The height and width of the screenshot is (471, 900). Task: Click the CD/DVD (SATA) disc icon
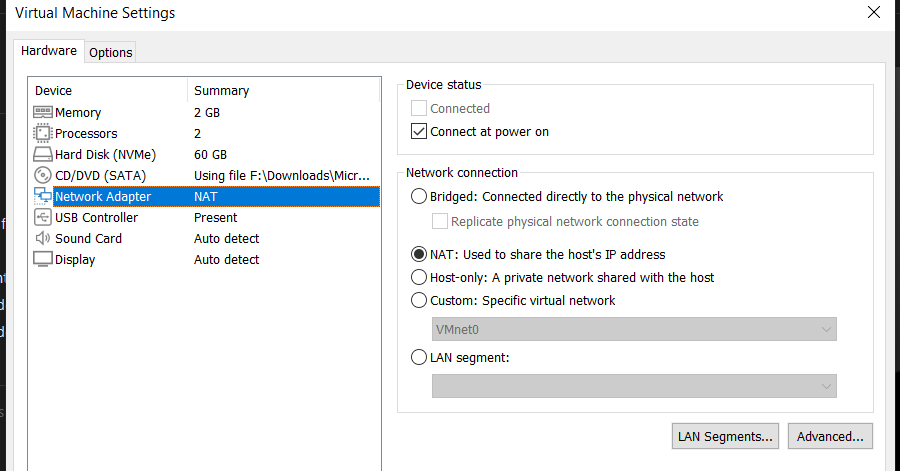(43, 176)
